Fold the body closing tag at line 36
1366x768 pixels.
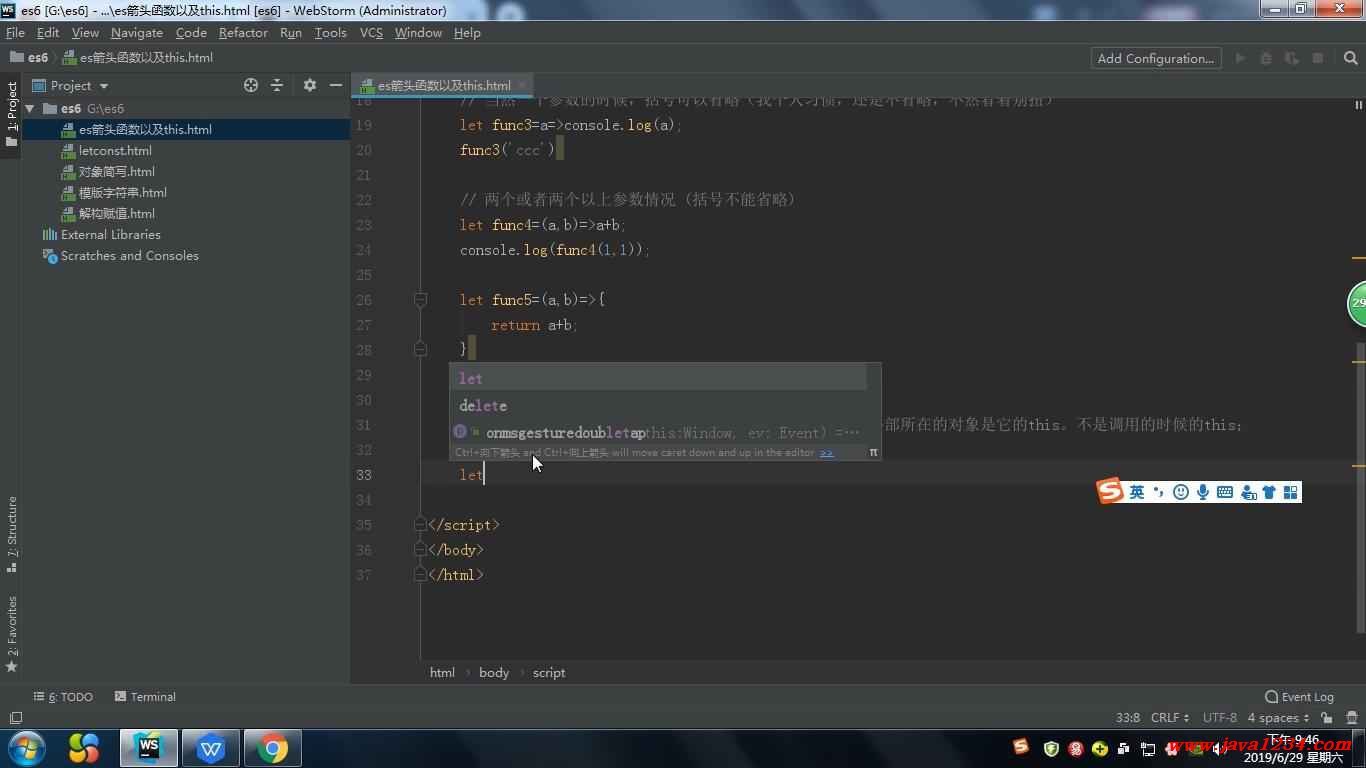[x=420, y=550]
